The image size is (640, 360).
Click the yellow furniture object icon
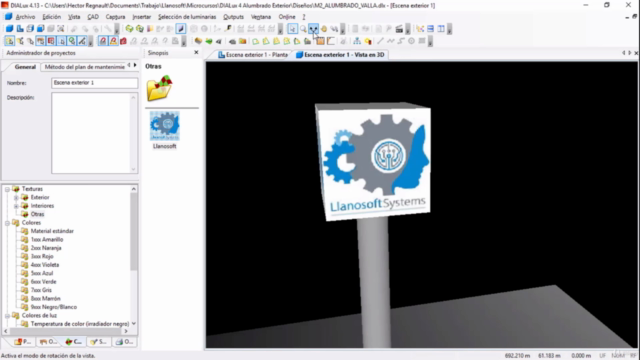(x=198, y=41)
